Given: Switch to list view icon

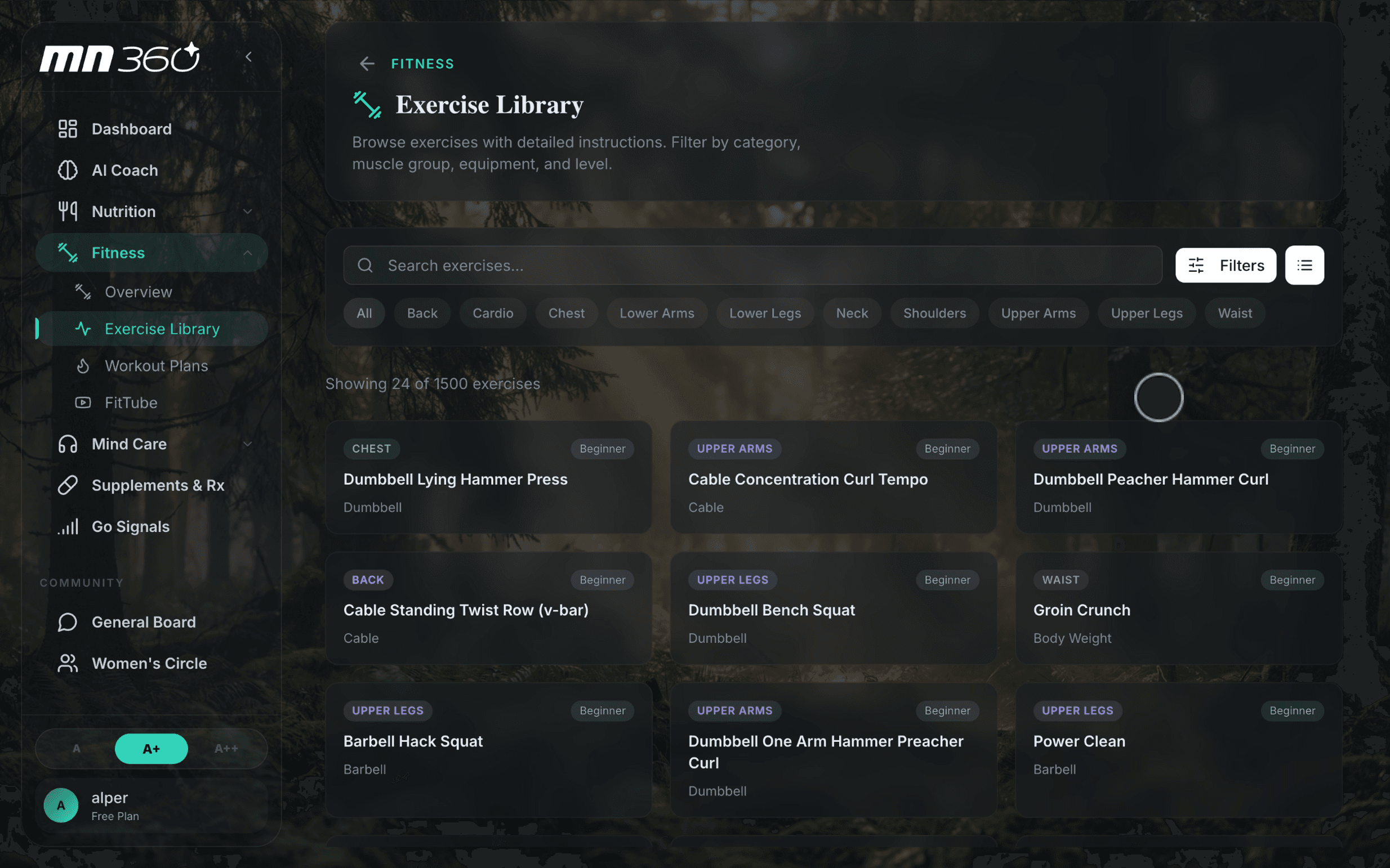Looking at the screenshot, I should [1304, 265].
